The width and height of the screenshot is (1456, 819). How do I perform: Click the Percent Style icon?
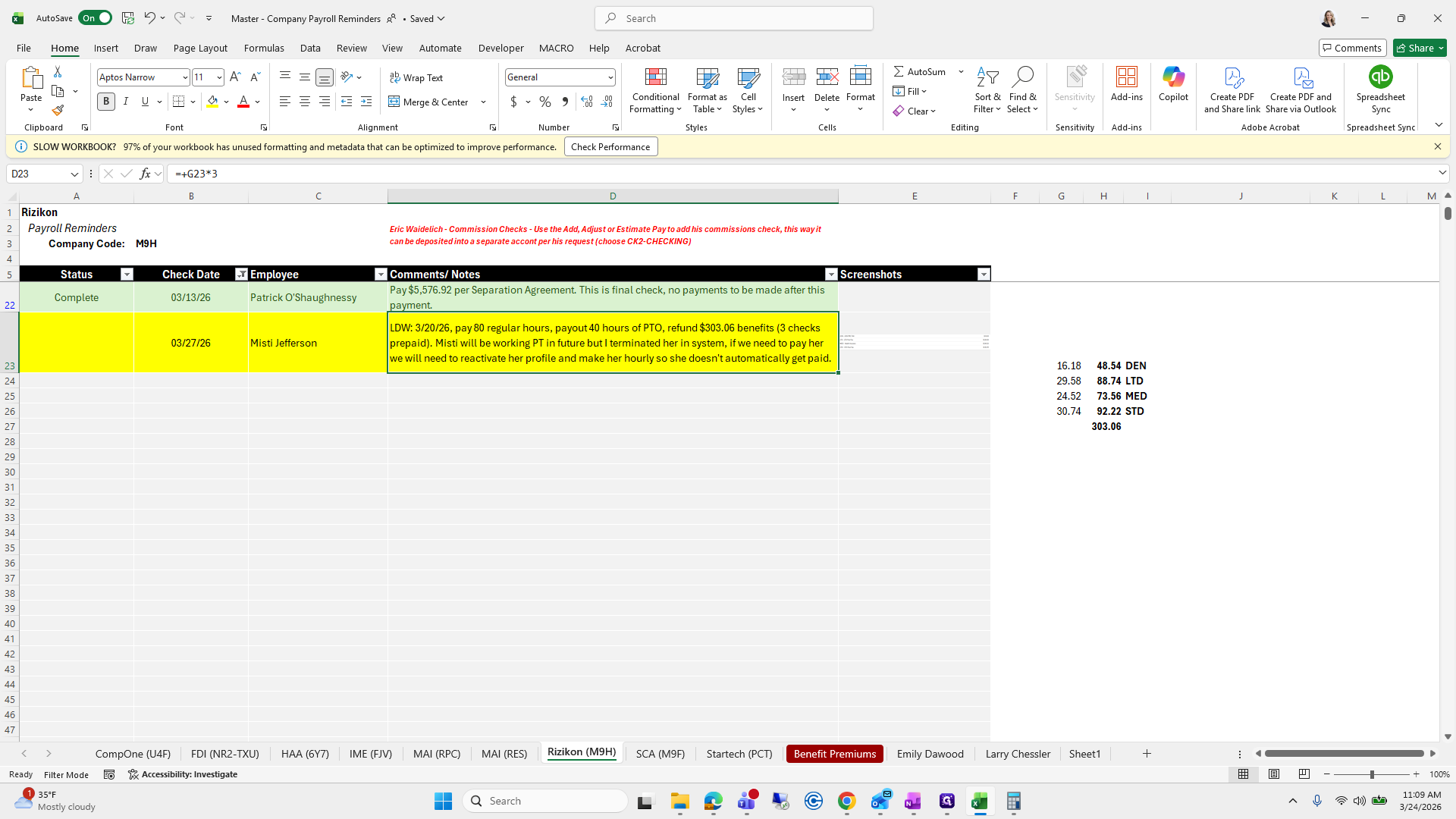click(x=544, y=102)
